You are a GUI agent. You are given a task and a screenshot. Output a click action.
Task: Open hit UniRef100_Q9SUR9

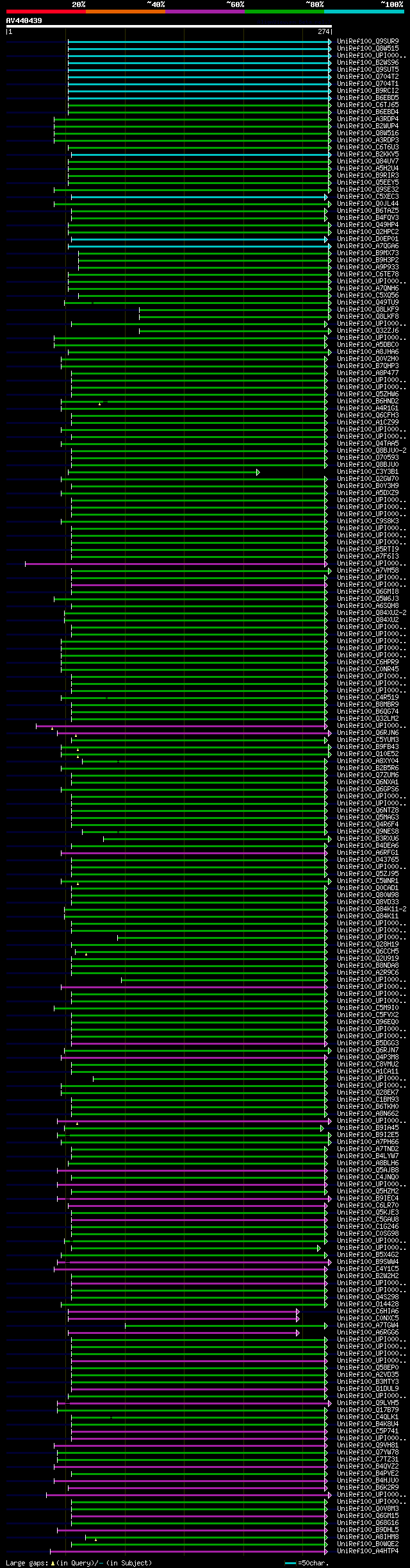[x=368, y=42]
